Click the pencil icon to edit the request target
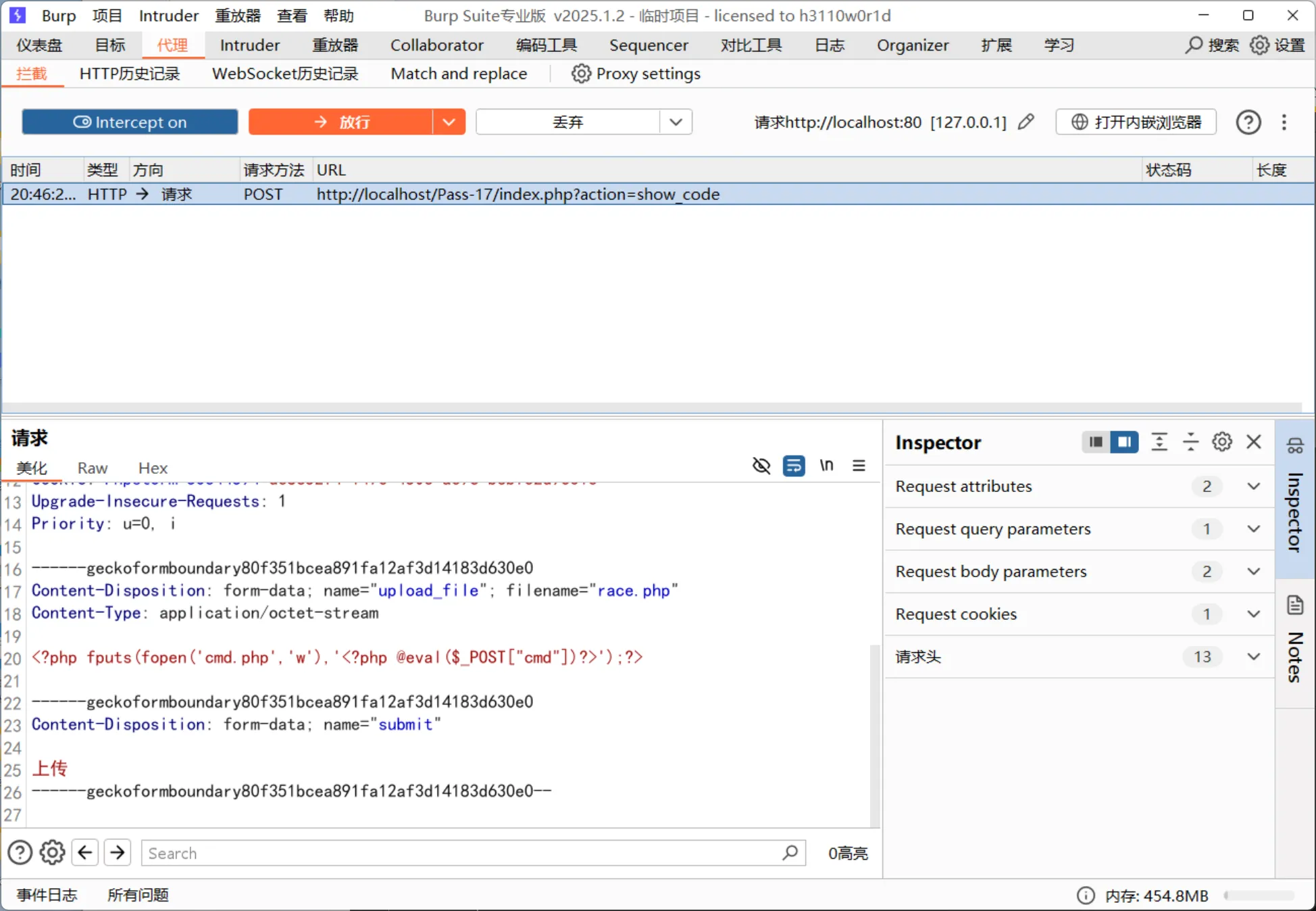Image resolution: width=1316 pixels, height=911 pixels. (x=1026, y=122)
